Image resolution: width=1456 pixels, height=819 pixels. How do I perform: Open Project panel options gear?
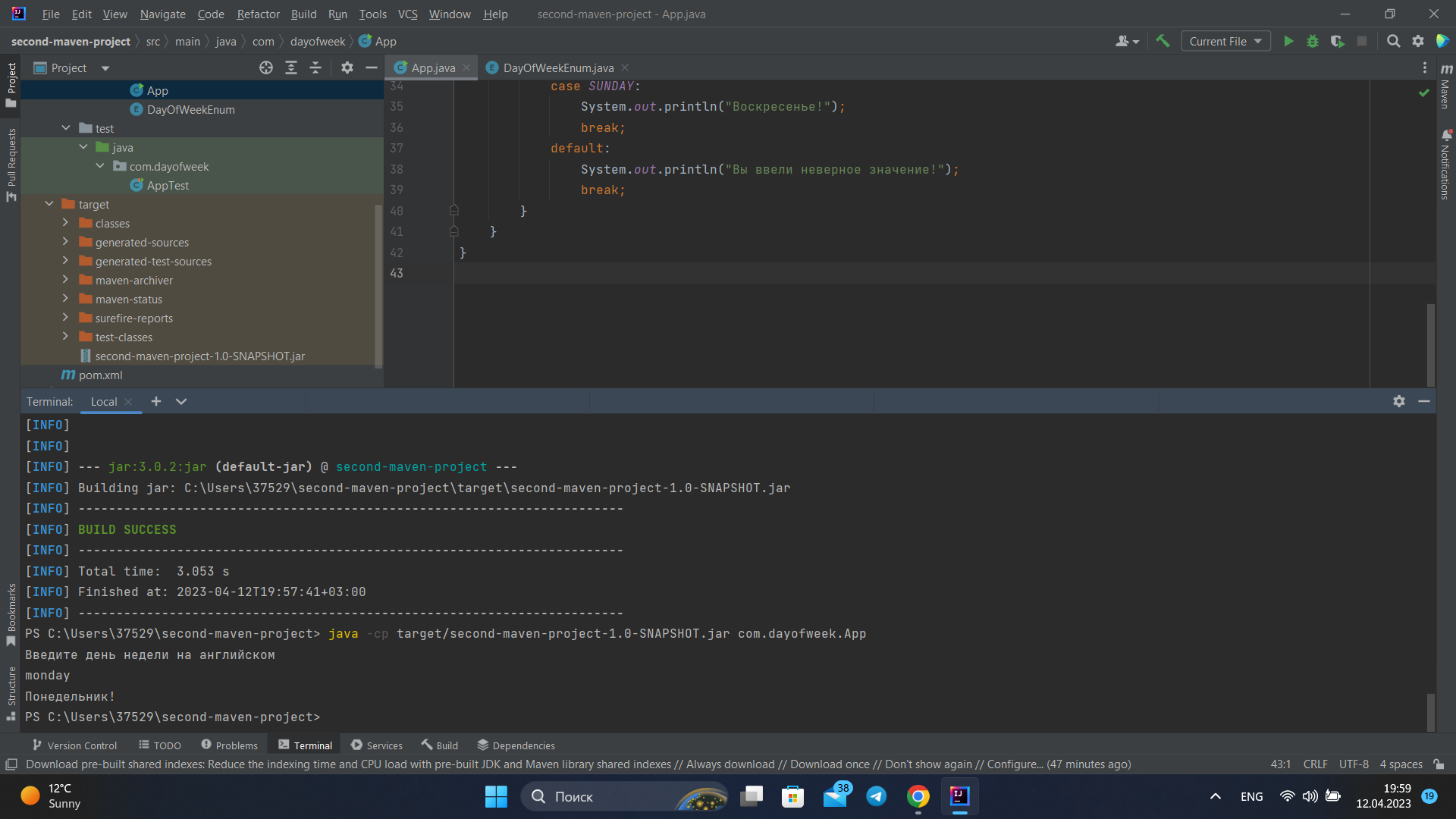coord(347,68)
